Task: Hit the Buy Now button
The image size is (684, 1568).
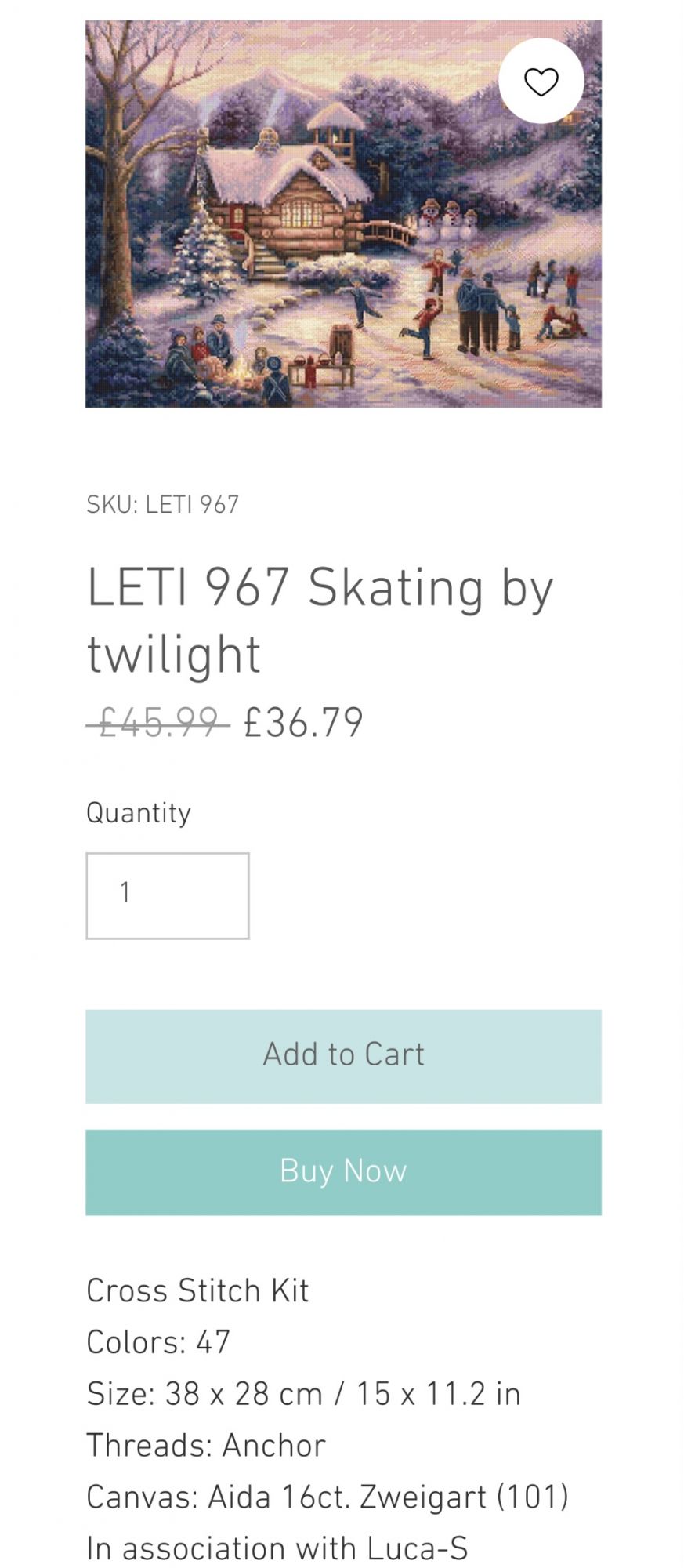Action: (343, 1172)
